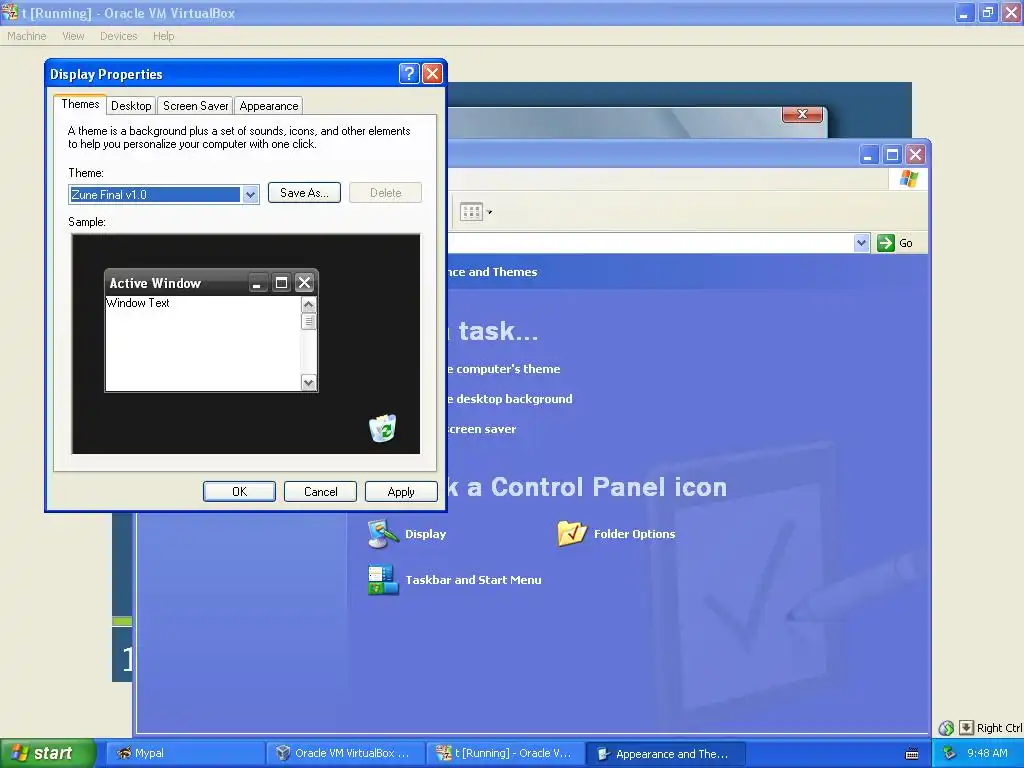Click the Recycle Bin in the theme sample
1024x768 pixels.
(x=383, y=428)
